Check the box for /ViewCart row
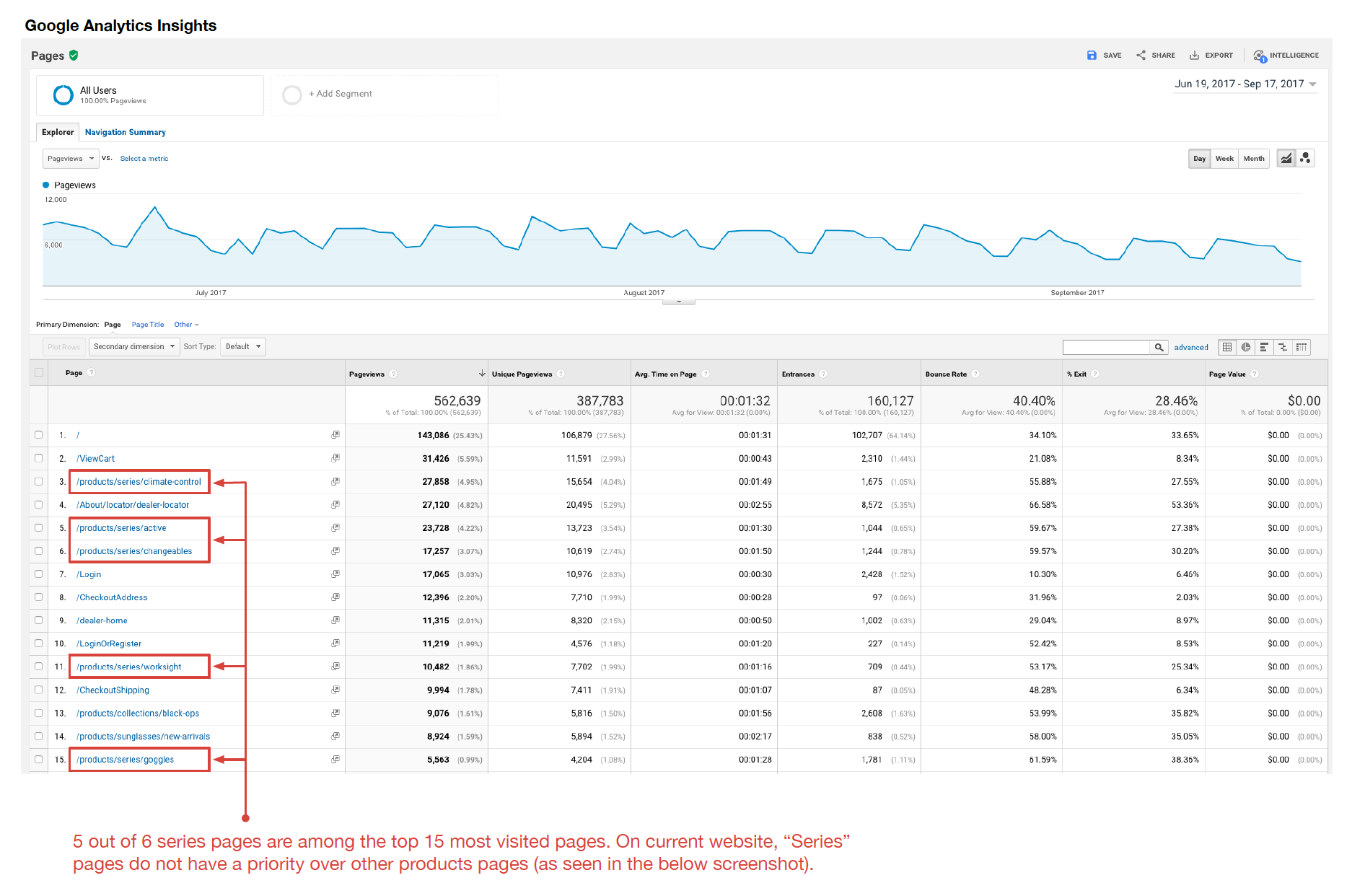1365x896 pixels. click(x=39, y=458)
